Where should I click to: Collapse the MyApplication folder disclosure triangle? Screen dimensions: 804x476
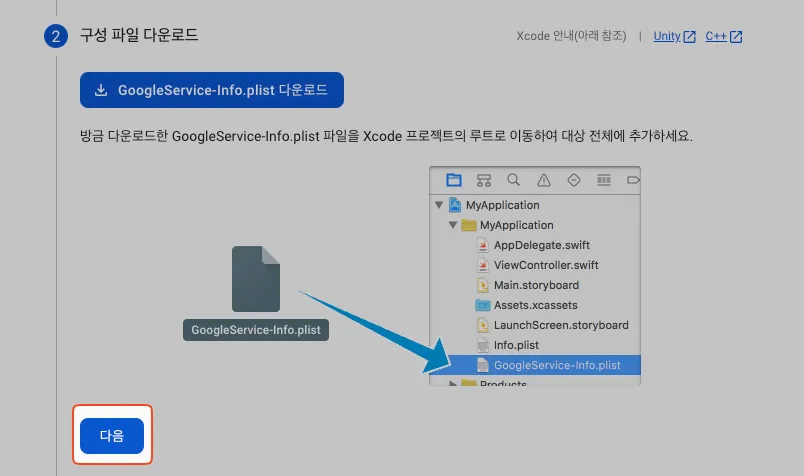pyautogui.click(x=453, y=225)
